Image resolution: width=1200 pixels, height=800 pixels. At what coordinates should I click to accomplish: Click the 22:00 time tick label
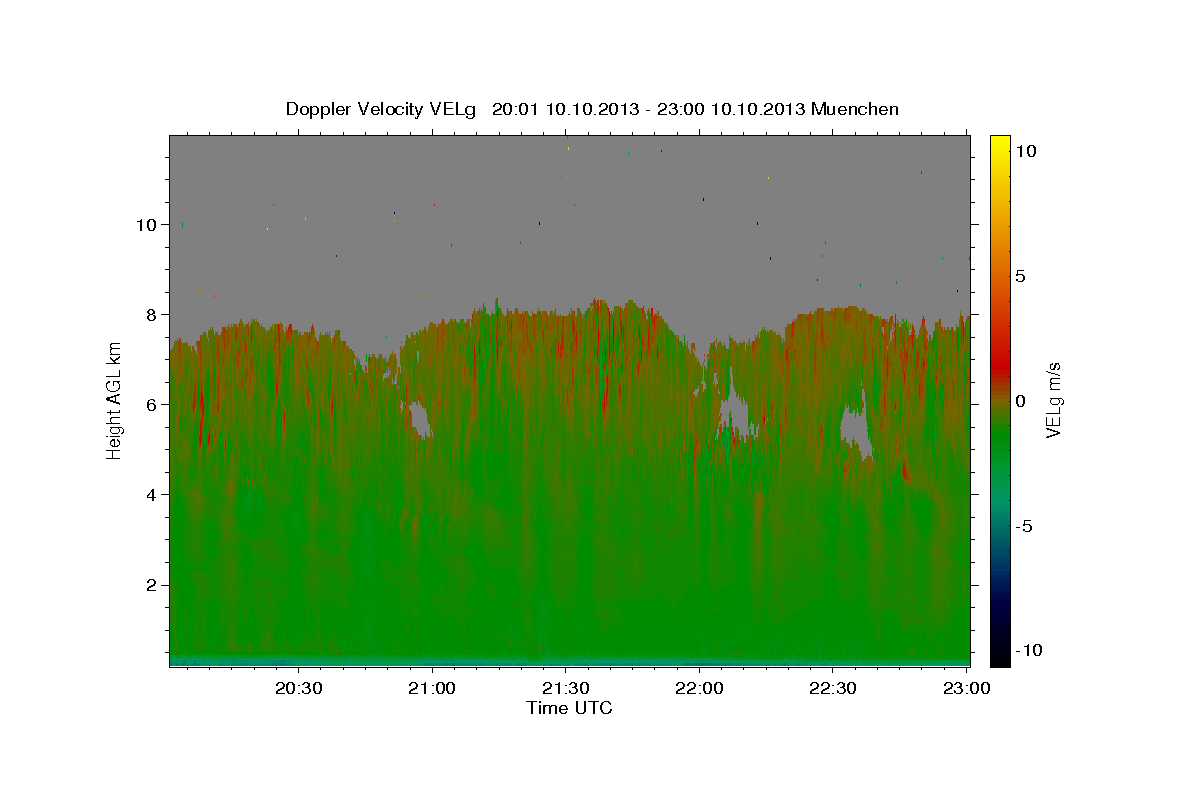[699, 688]
